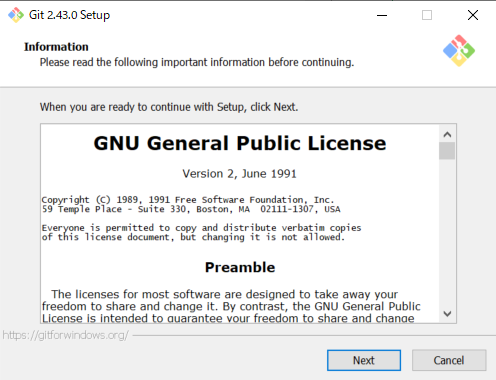Click the GNU General Public License heading
The width and height of the screenshot is (496, 380).
point(240,143)
